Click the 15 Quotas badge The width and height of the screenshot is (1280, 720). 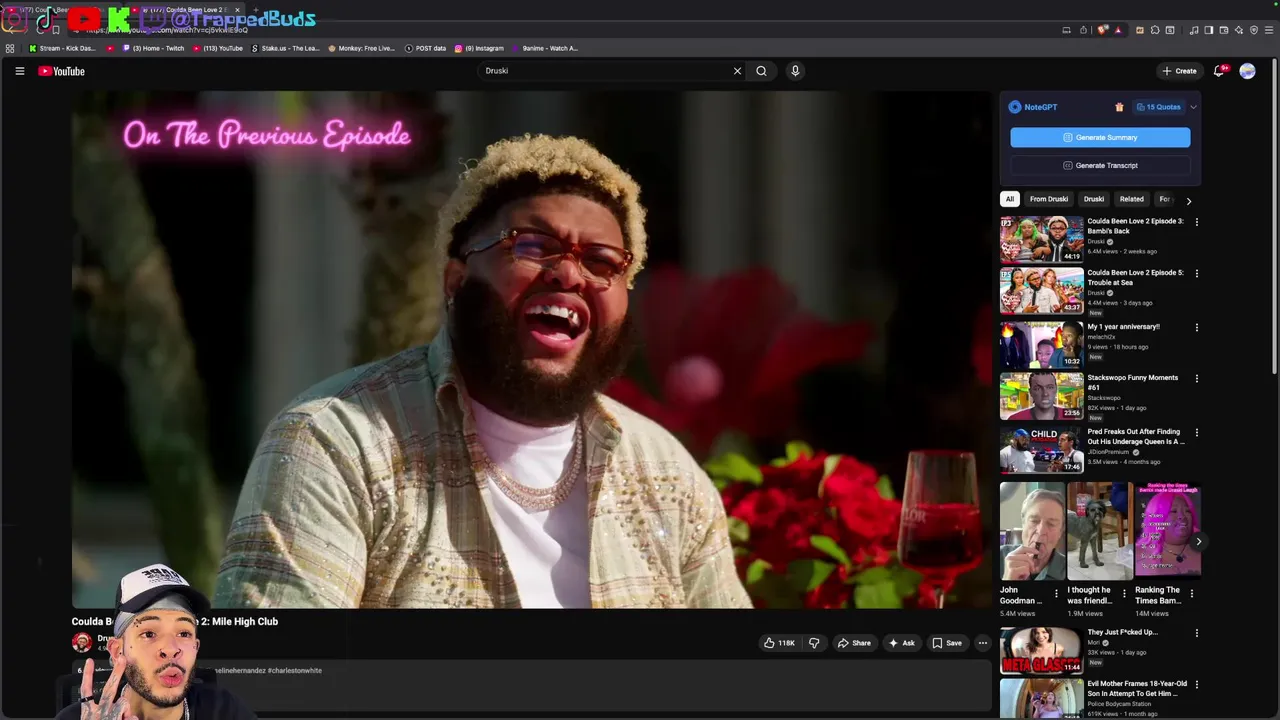click(1158, 107)
